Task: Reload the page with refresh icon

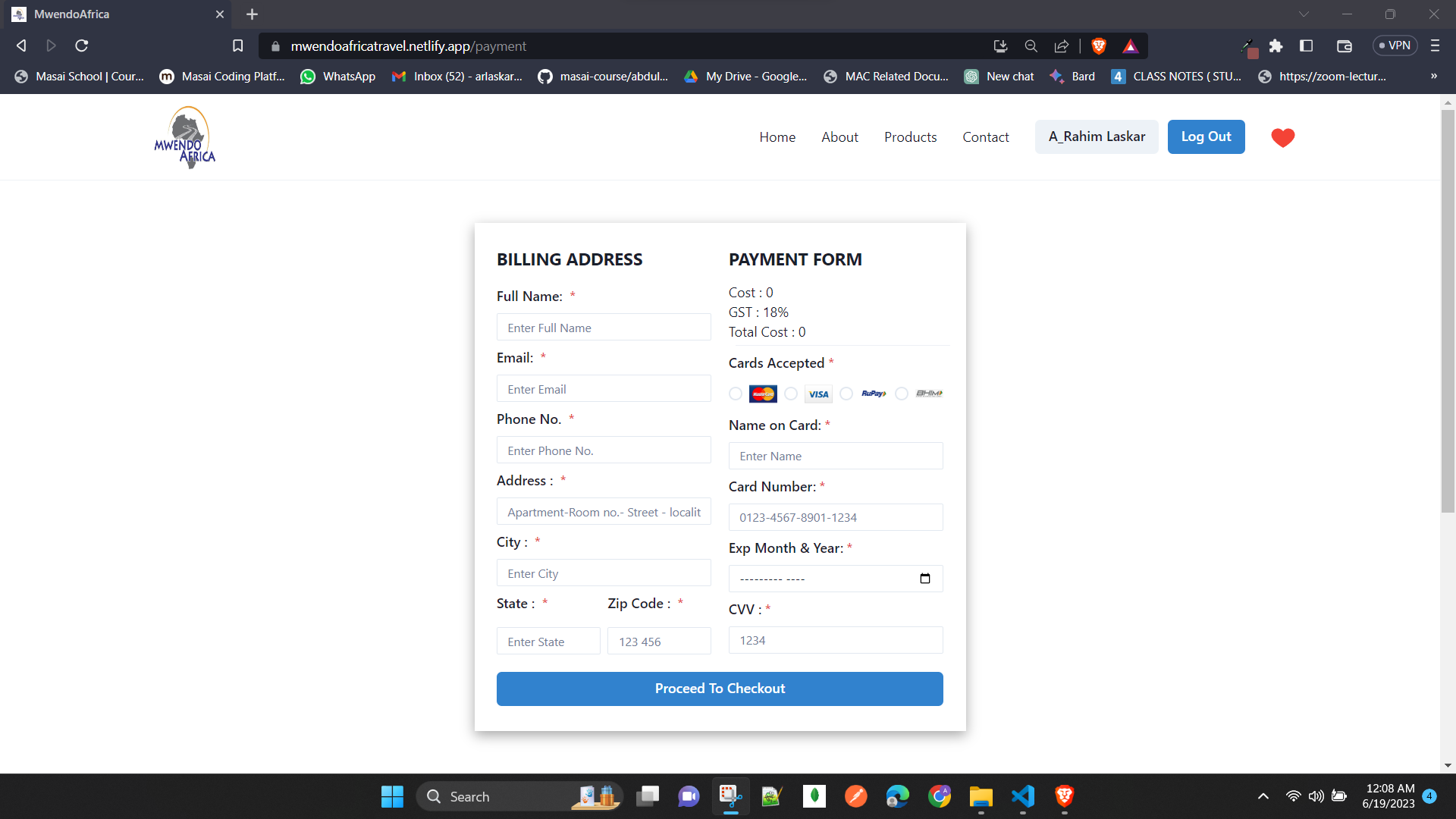Action: click(x=82, y=46)
